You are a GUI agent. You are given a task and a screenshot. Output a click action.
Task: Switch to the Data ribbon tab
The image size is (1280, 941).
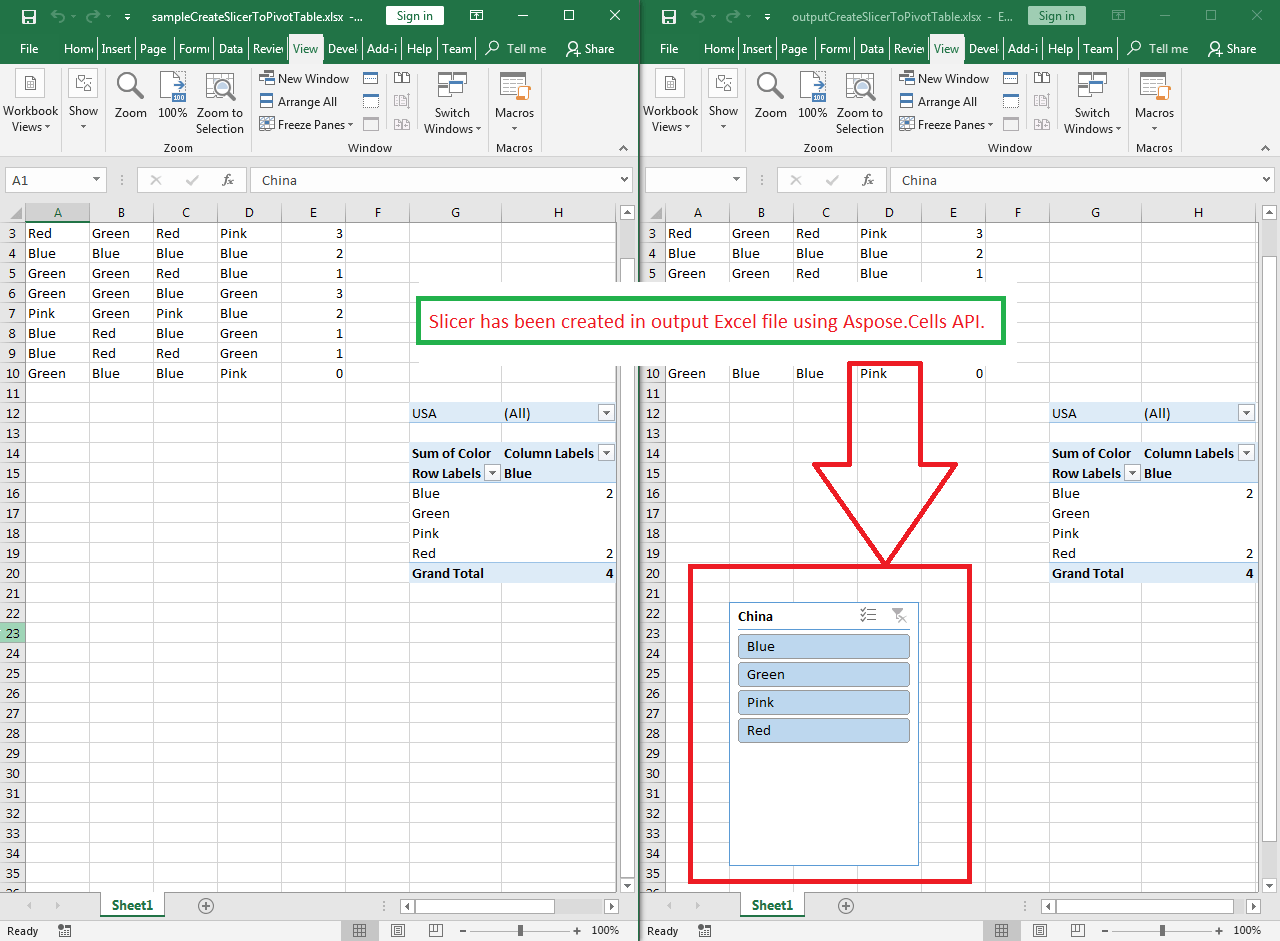231,48
